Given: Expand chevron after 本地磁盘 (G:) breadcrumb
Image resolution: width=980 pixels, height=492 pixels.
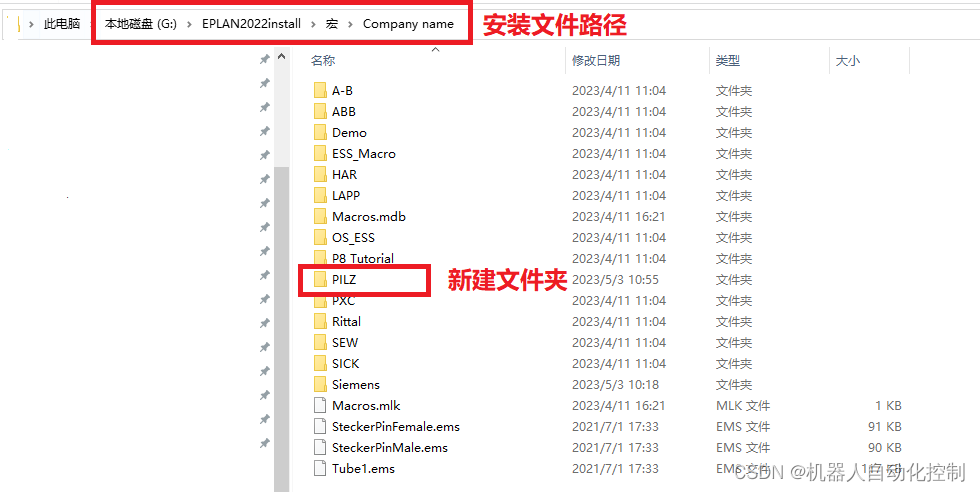Looking at the screenshot, I should [189, 24].
